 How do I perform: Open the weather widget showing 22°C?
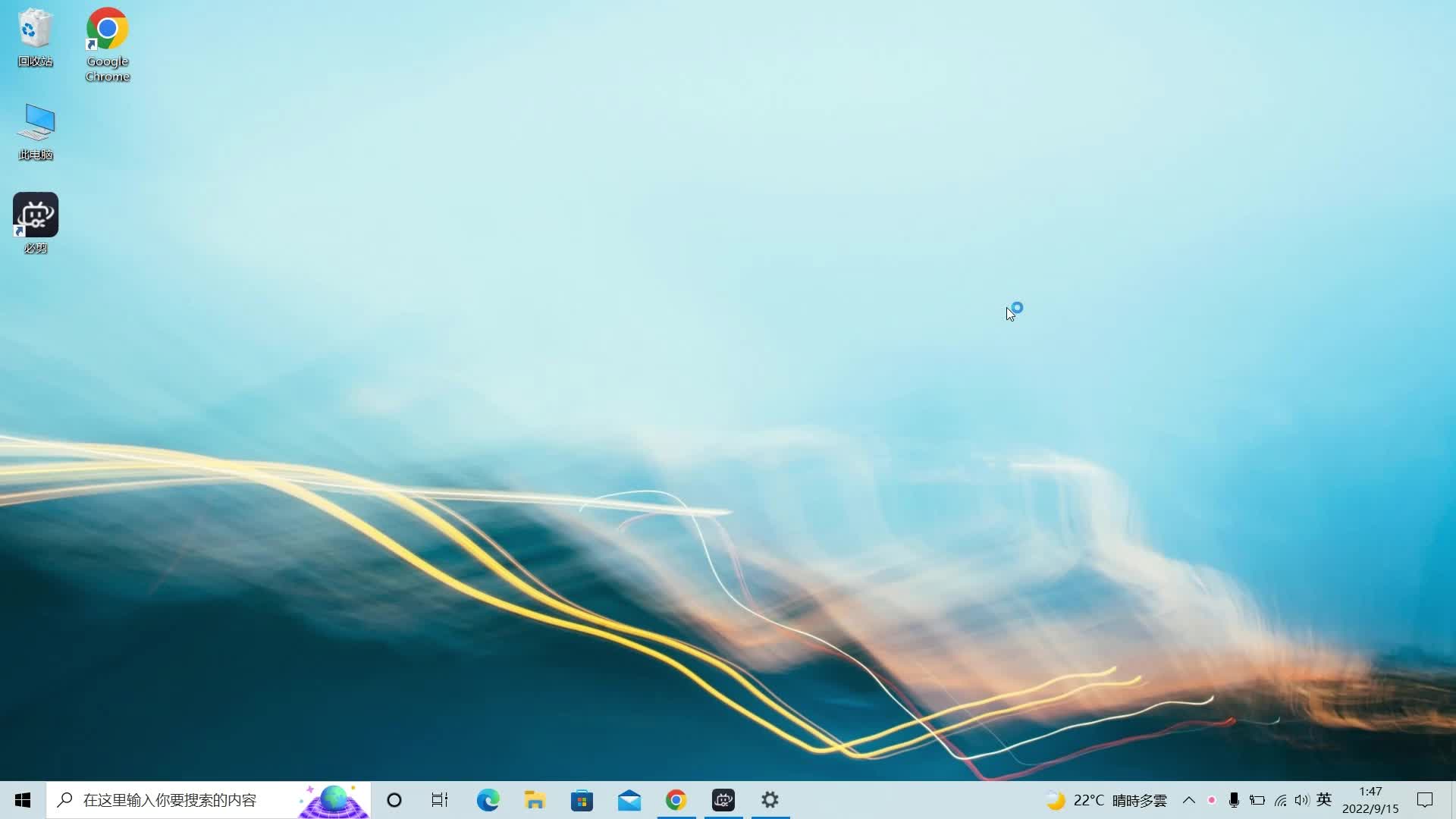pyautogui.click(x=1106, y=800)
